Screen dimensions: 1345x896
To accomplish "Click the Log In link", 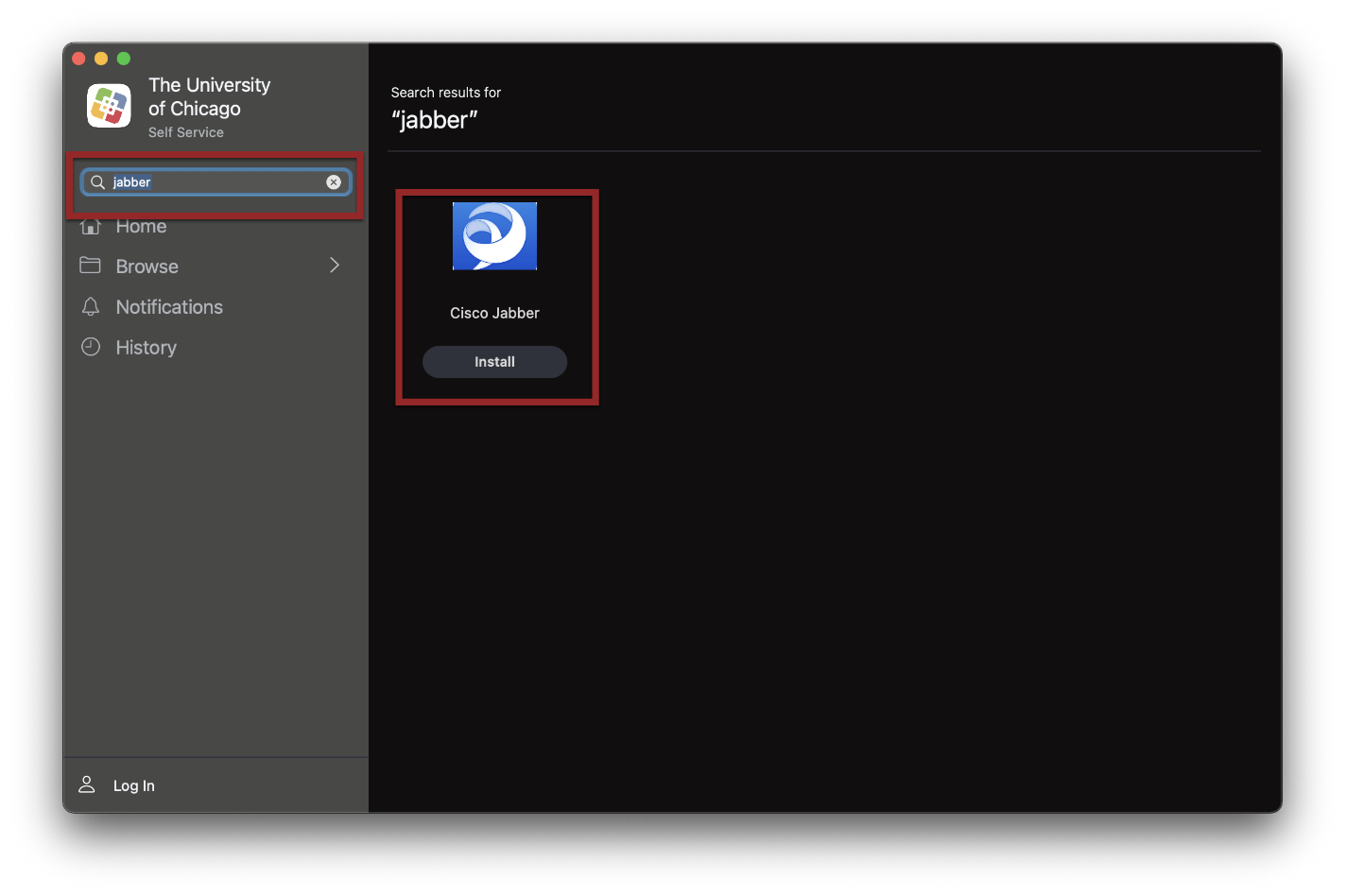I will (134, 785).
